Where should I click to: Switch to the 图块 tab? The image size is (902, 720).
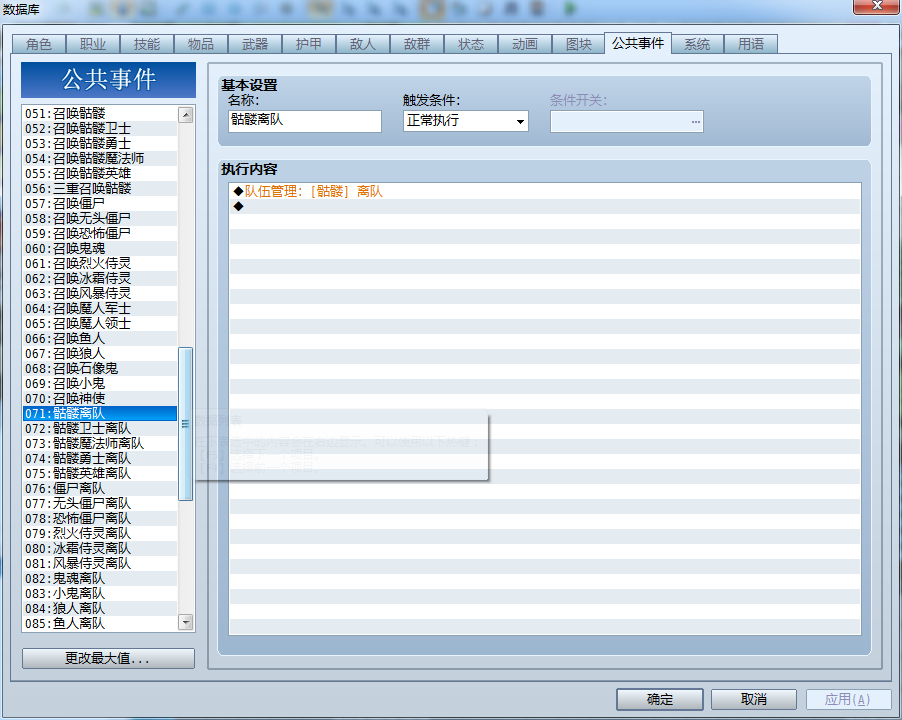pos(579,44)
